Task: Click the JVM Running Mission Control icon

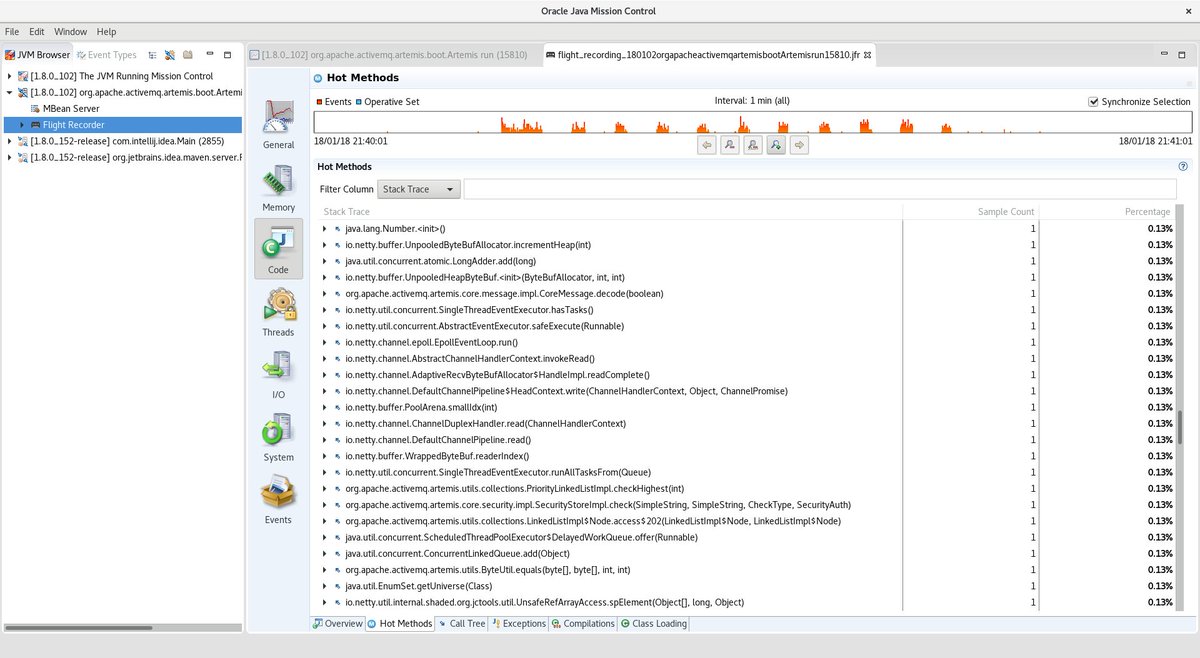Action: click(x=22, y=76)
